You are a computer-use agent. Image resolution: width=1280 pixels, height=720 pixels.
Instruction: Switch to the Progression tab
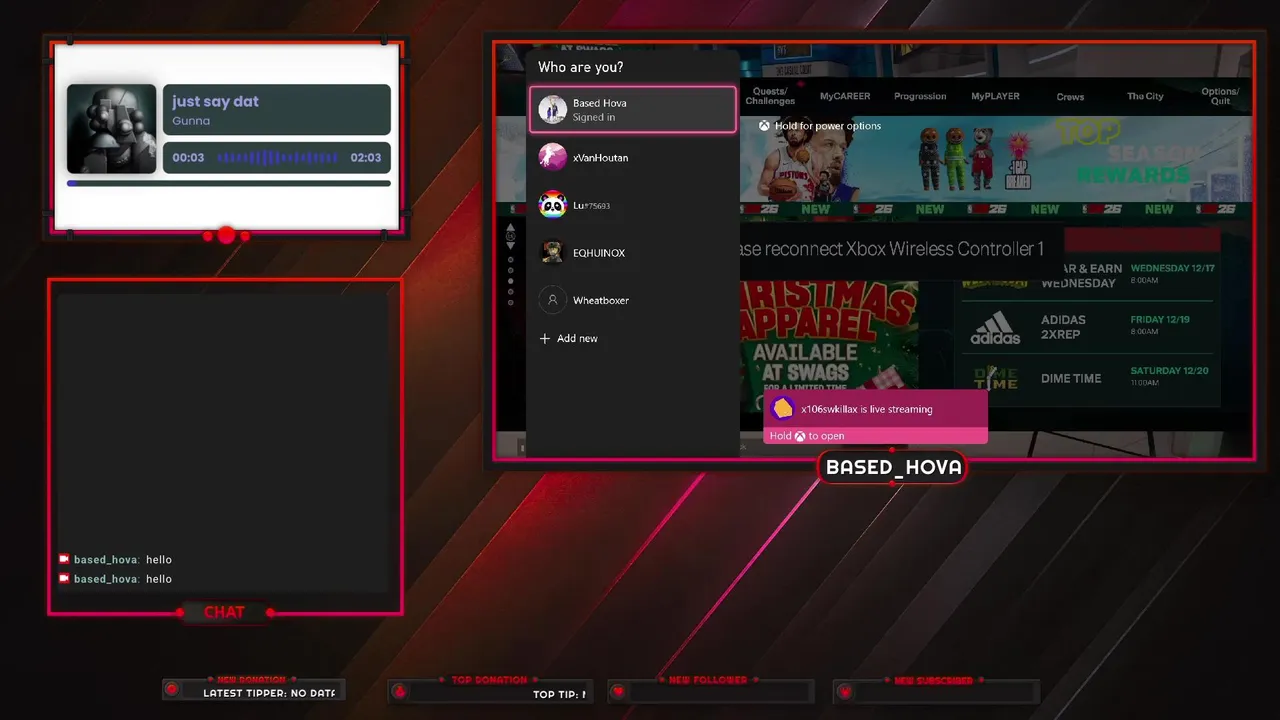click(920, 96)
